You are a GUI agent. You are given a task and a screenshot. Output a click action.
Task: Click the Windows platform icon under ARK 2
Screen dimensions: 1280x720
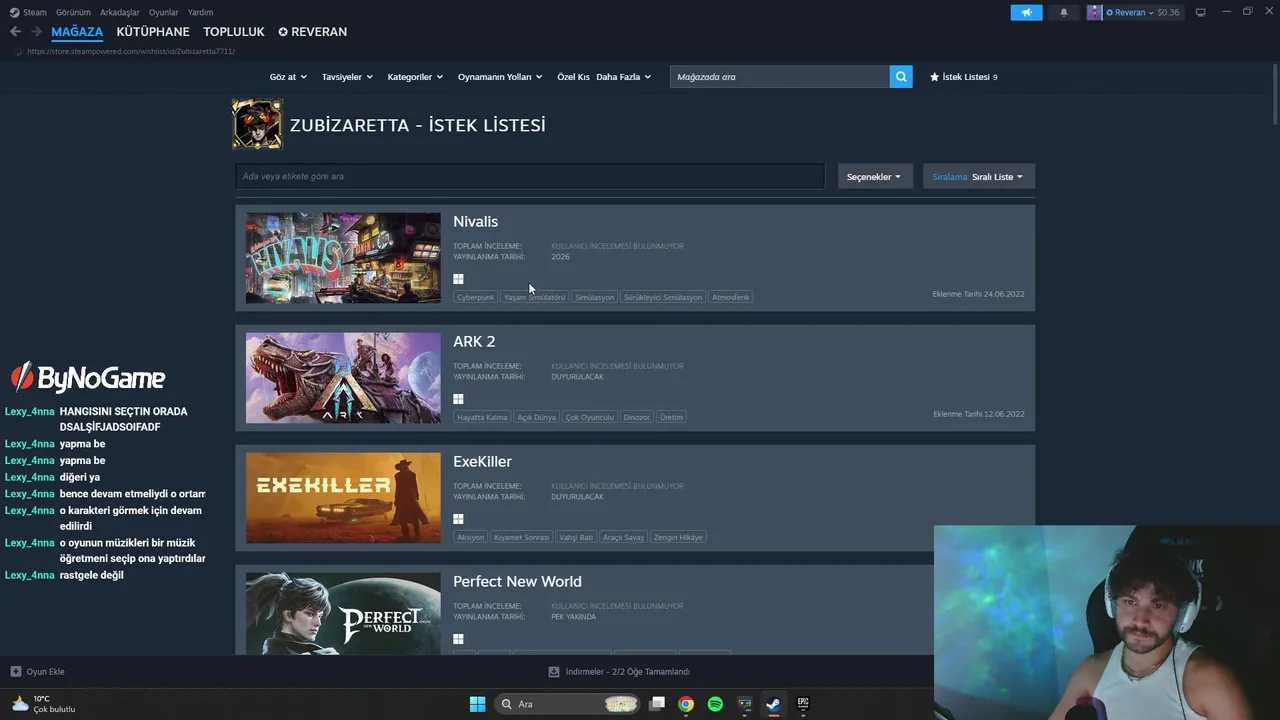tap(458, 399)
